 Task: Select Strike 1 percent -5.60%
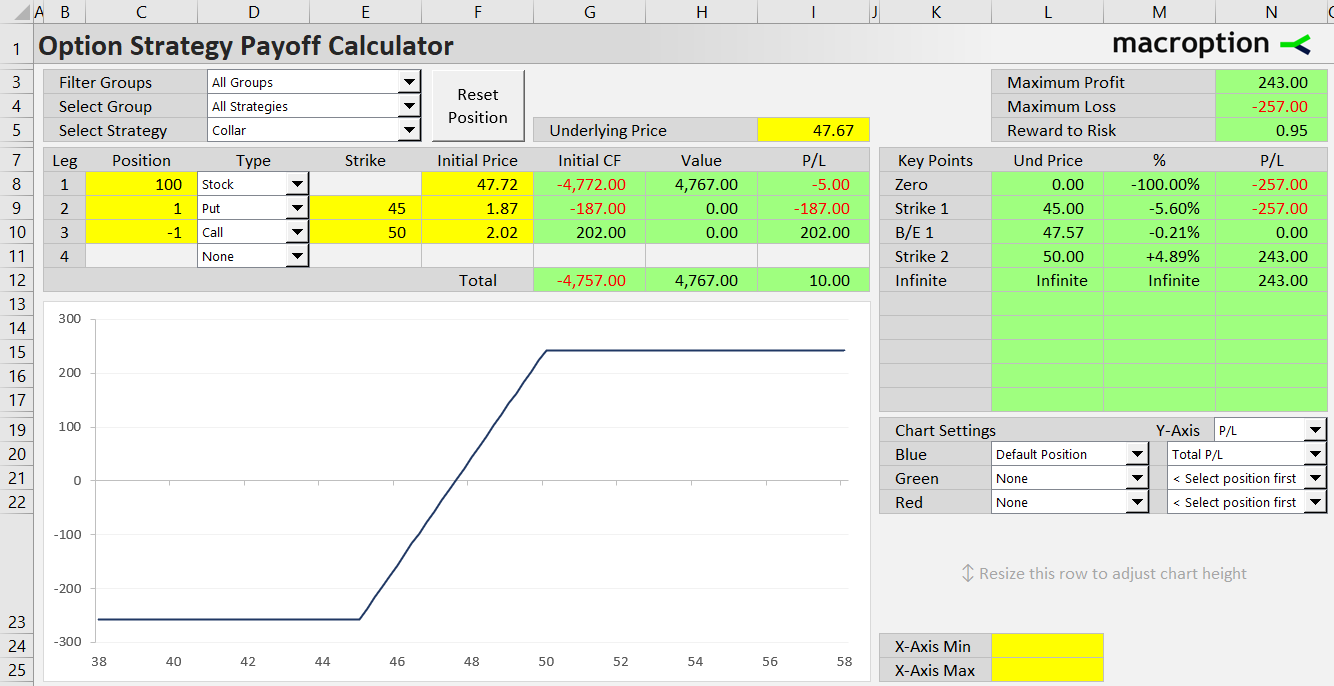1159,208
